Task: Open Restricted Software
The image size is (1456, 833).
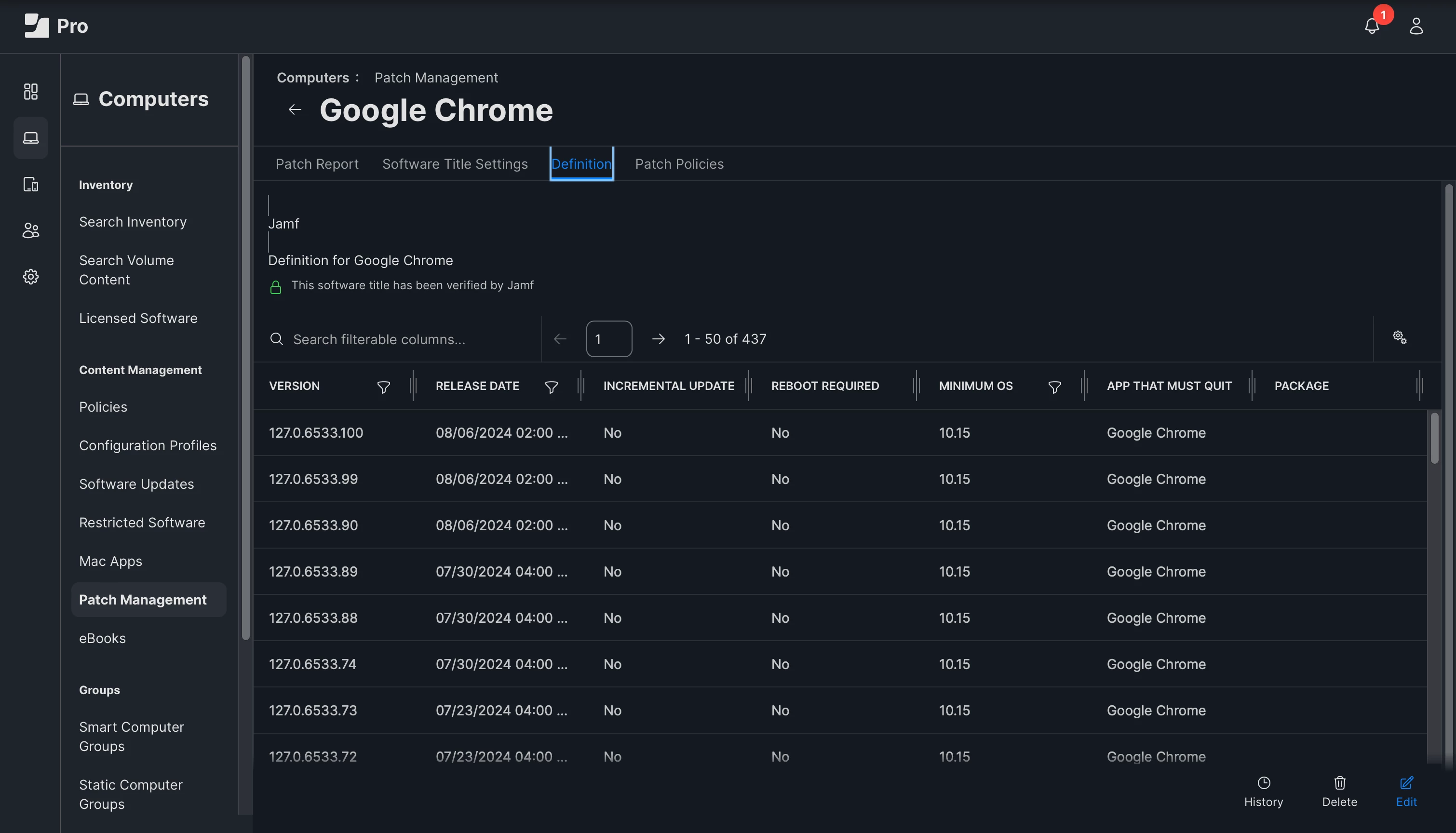Action: pos(142,523)
